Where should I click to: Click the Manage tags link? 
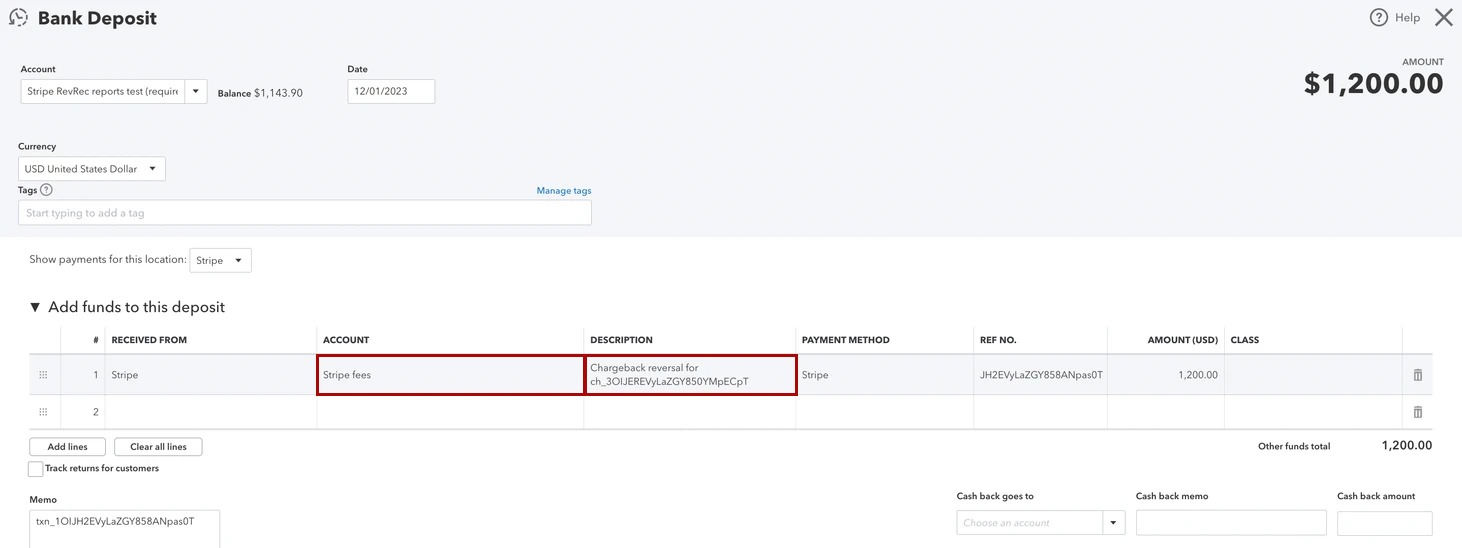564,191
